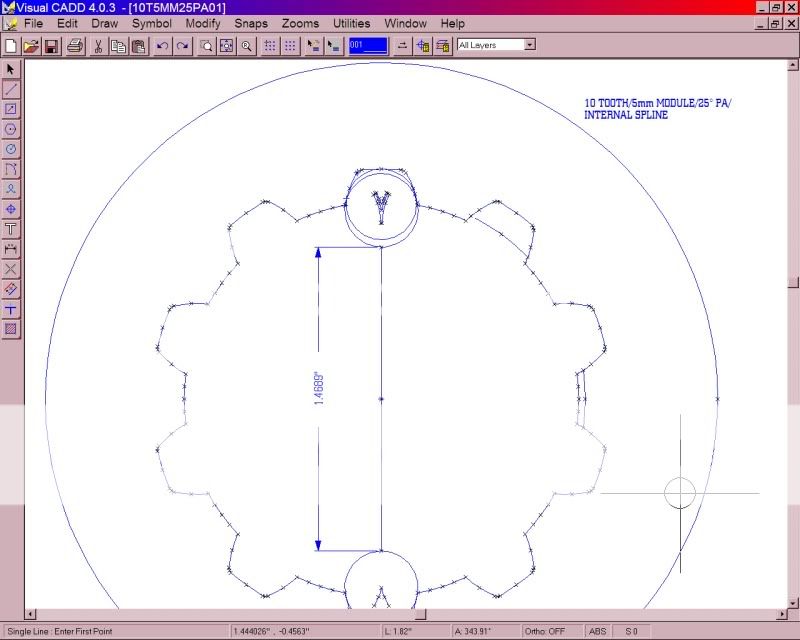Click the Single Line prompt in status bar
Image resolution: width=800 pixels, height=640 pixels.
pos(60,631)
